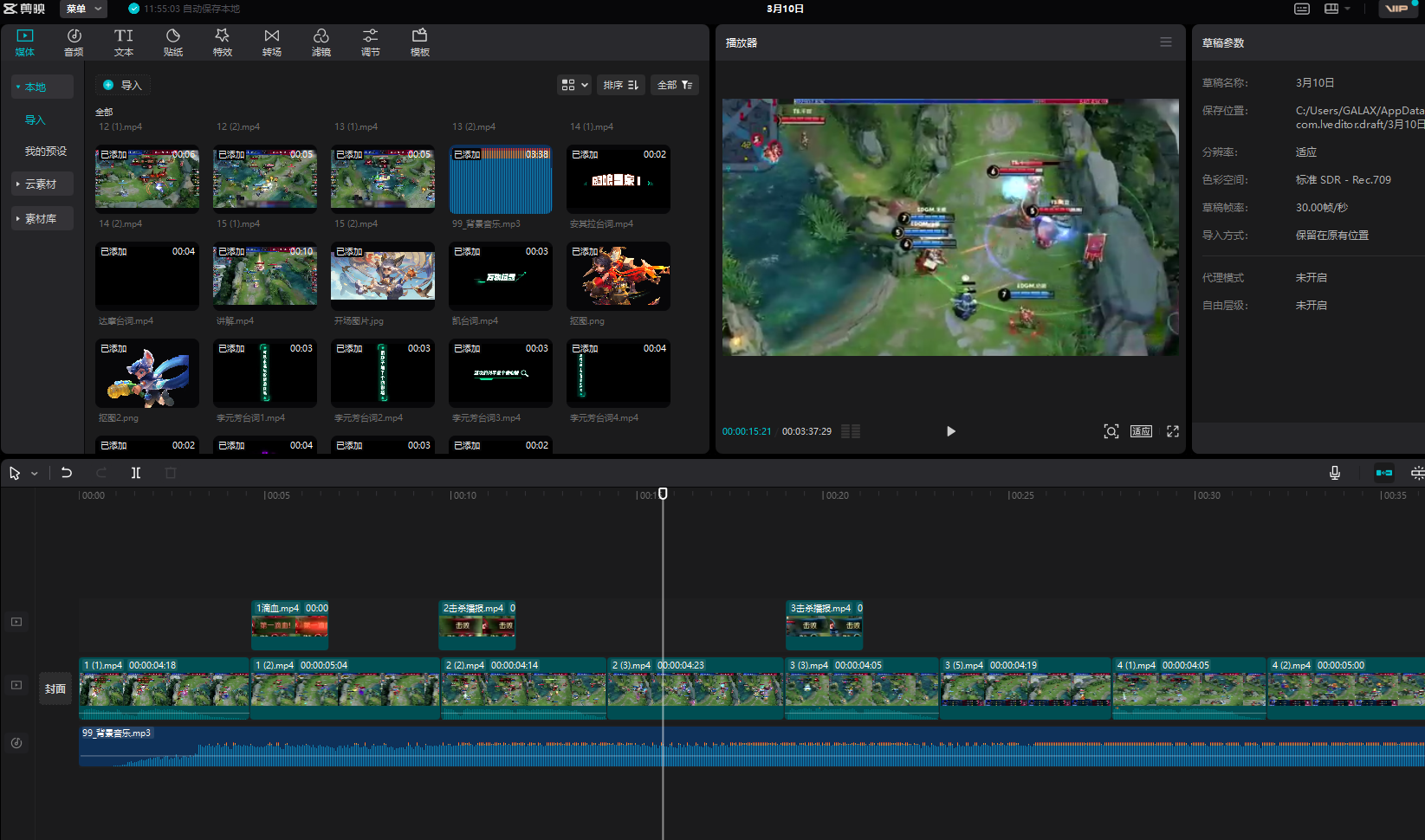Open the 特效 (Effects) panel

click(x=223, y=42)
